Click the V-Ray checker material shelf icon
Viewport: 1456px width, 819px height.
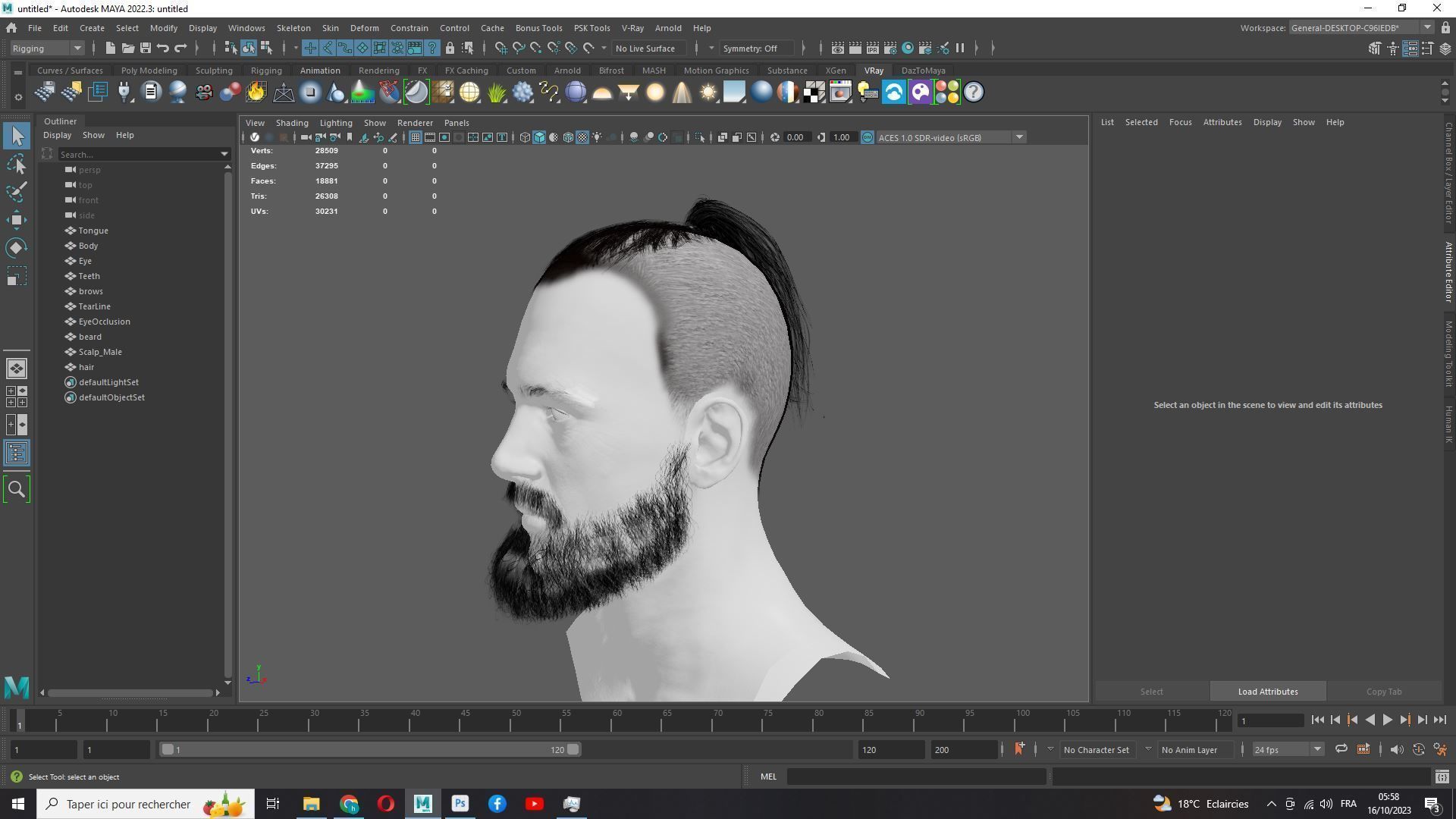click(814, 93)
